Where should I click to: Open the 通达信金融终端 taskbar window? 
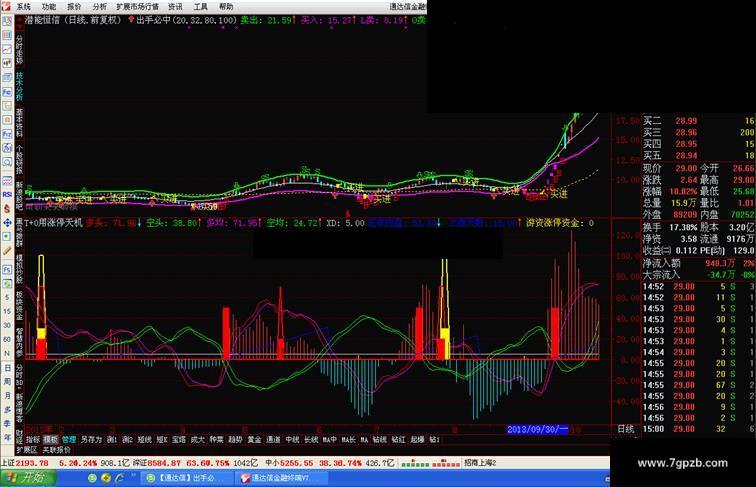pos(282,478)
